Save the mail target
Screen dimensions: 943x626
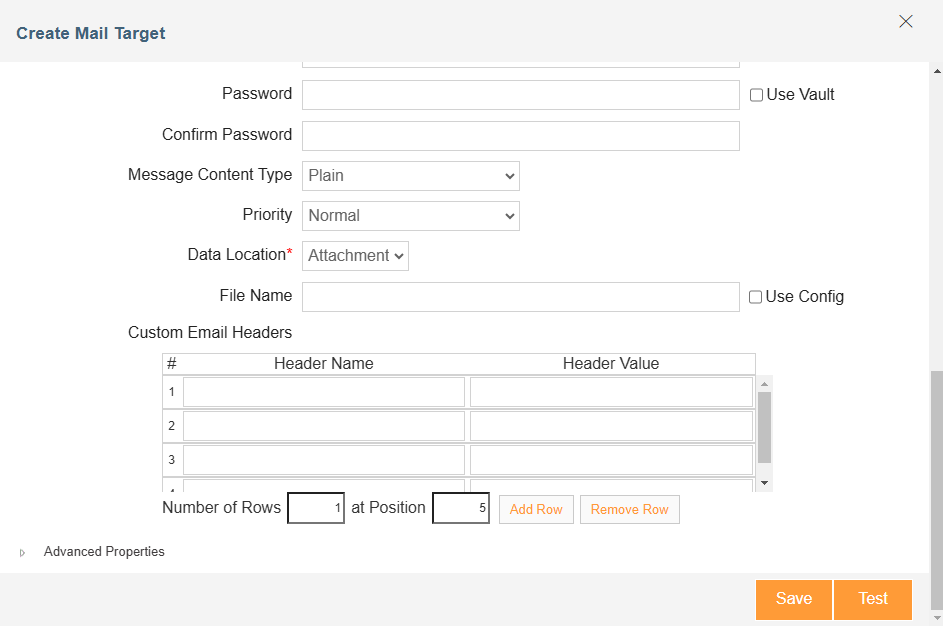point(794,599)
